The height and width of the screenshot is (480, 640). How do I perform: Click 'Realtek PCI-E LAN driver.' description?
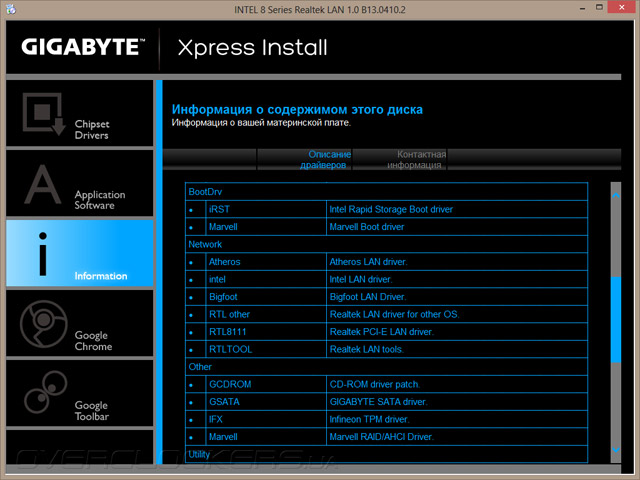point(381,332)
